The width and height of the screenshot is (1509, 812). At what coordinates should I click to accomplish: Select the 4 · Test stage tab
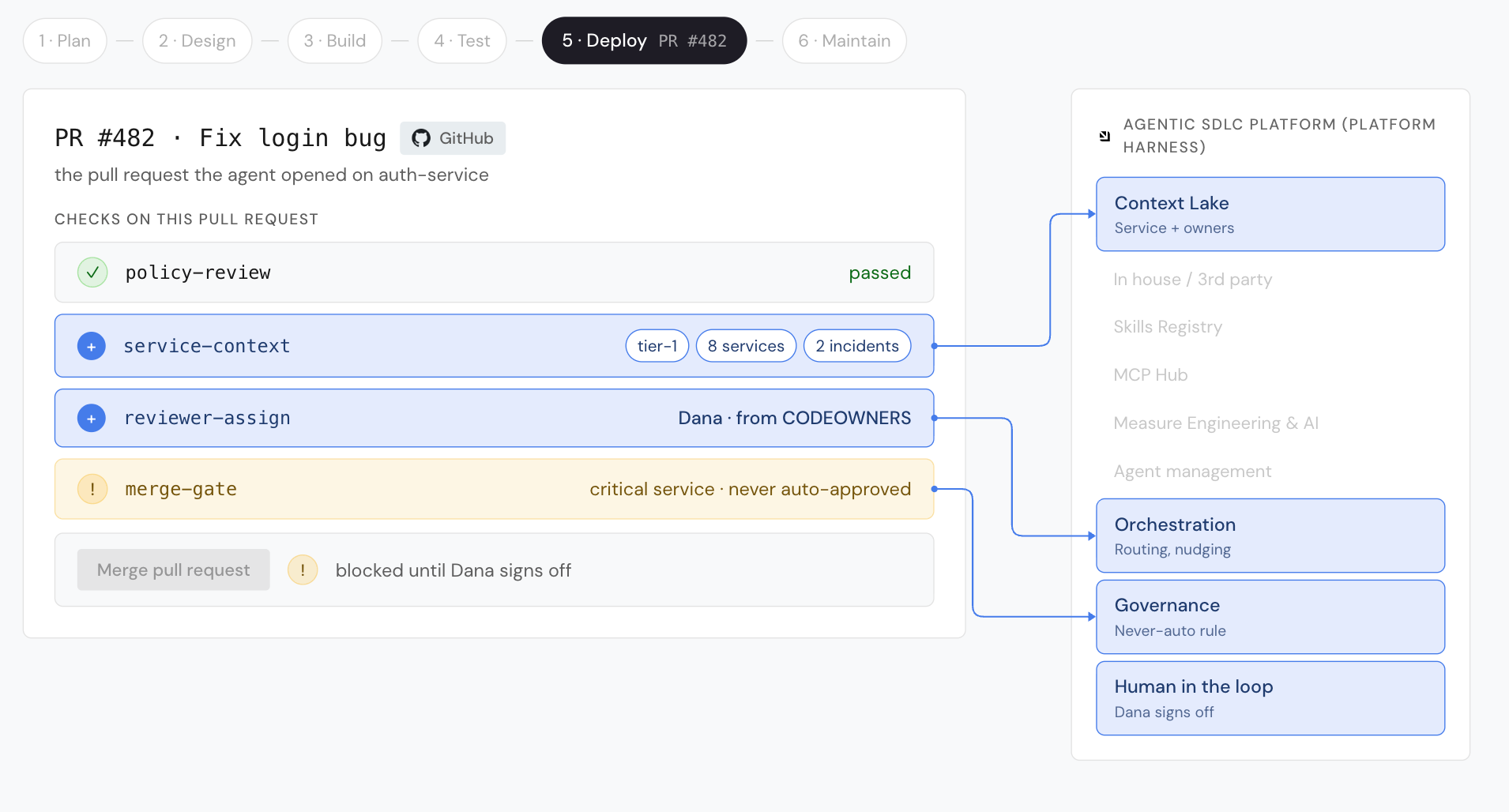pos(462,41)
